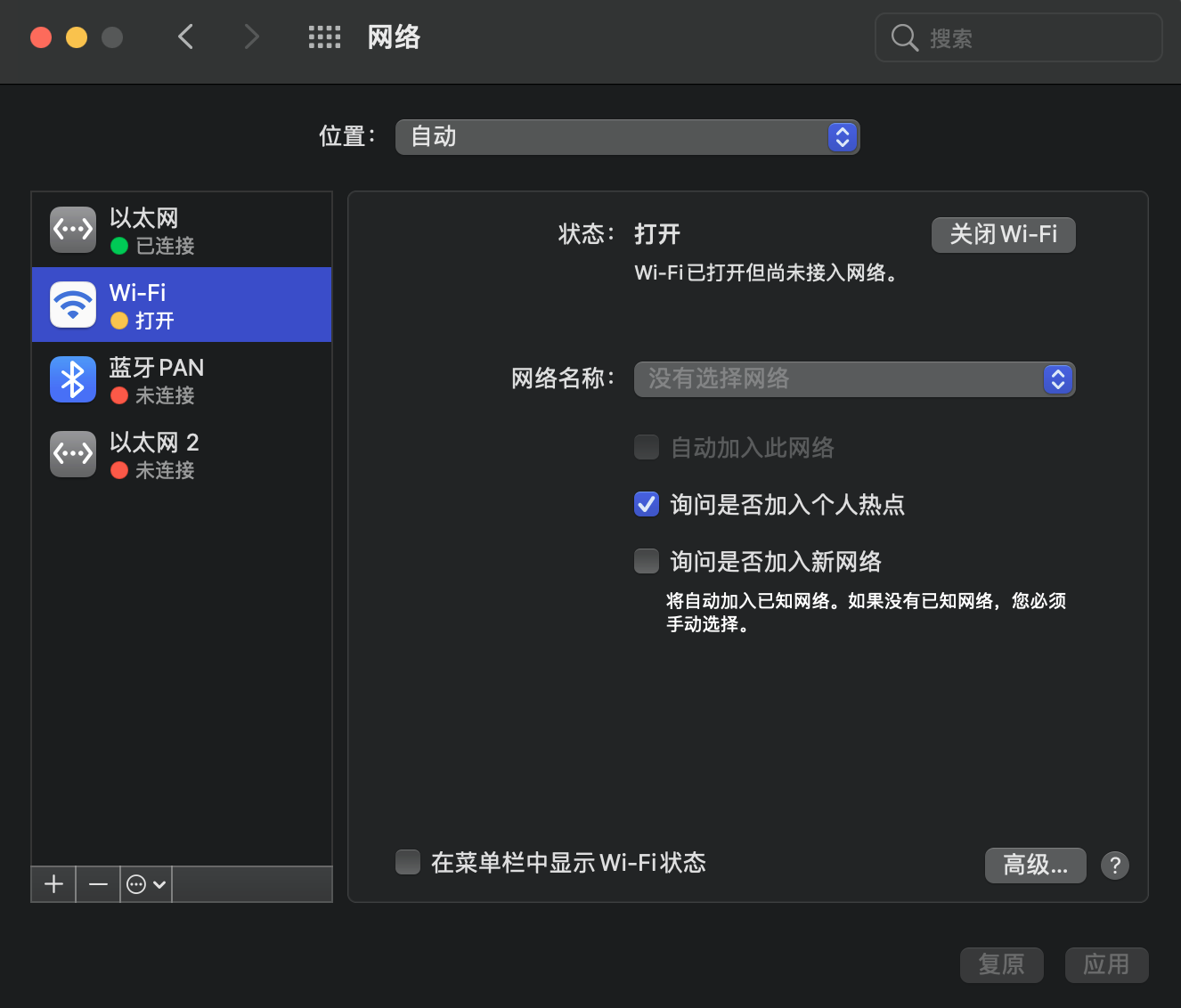Remove selected service with minus button
The image size is (1181, 1008).
(98, 884)
